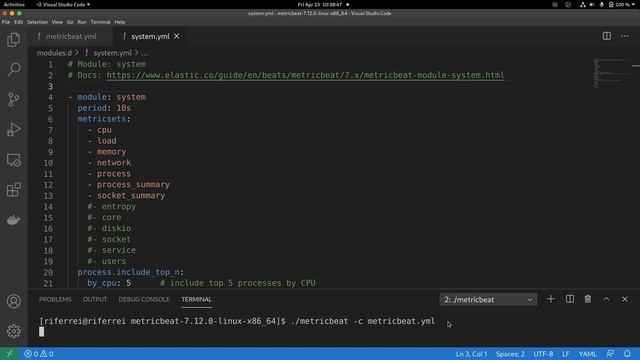The image size is (640, 360).
Task: Open elastic.co docs link on line 2
Action: 305,75
